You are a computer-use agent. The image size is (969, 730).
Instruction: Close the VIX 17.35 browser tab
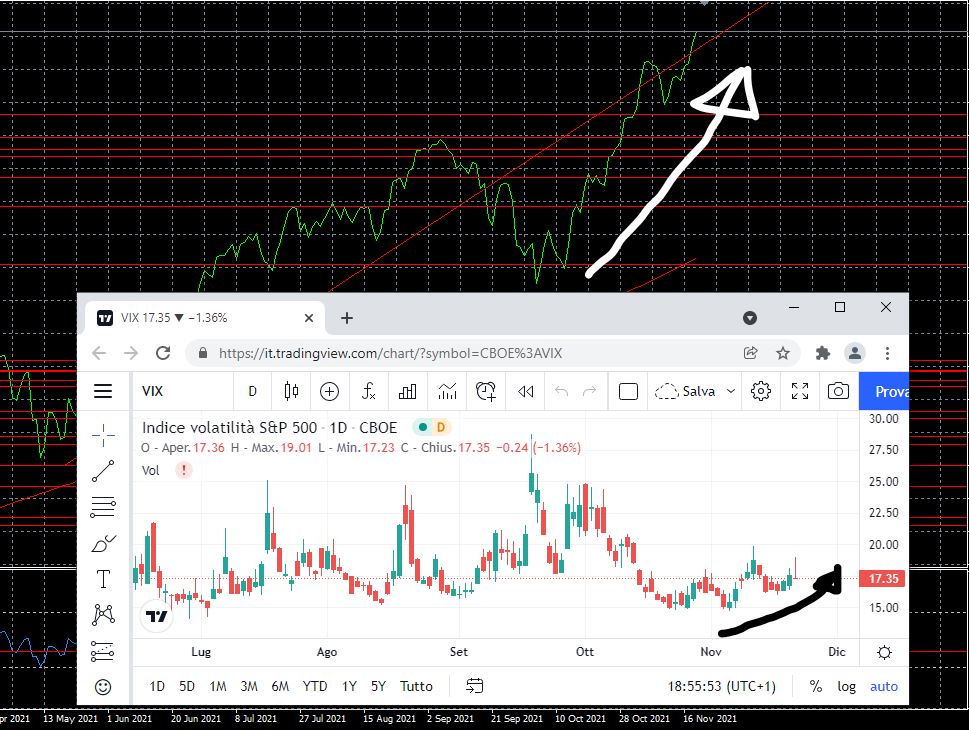tap(309, 318)
